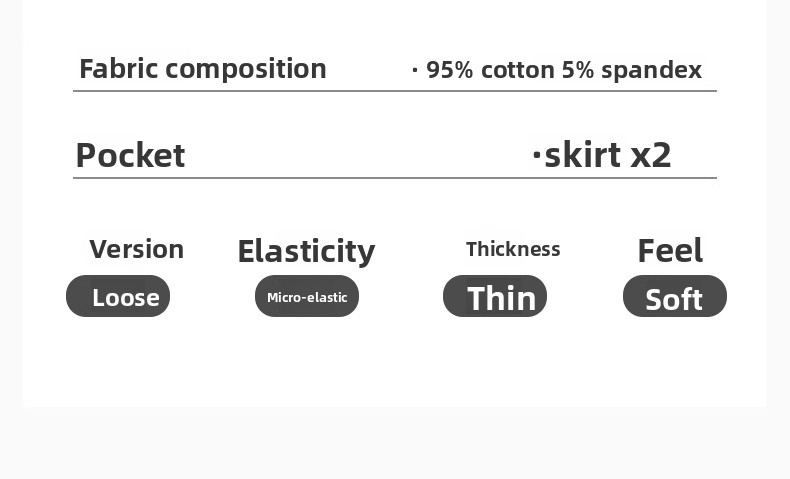Click the 95% cotton text
The width and height of the screenshot is (790, 479).
point(490,70)
